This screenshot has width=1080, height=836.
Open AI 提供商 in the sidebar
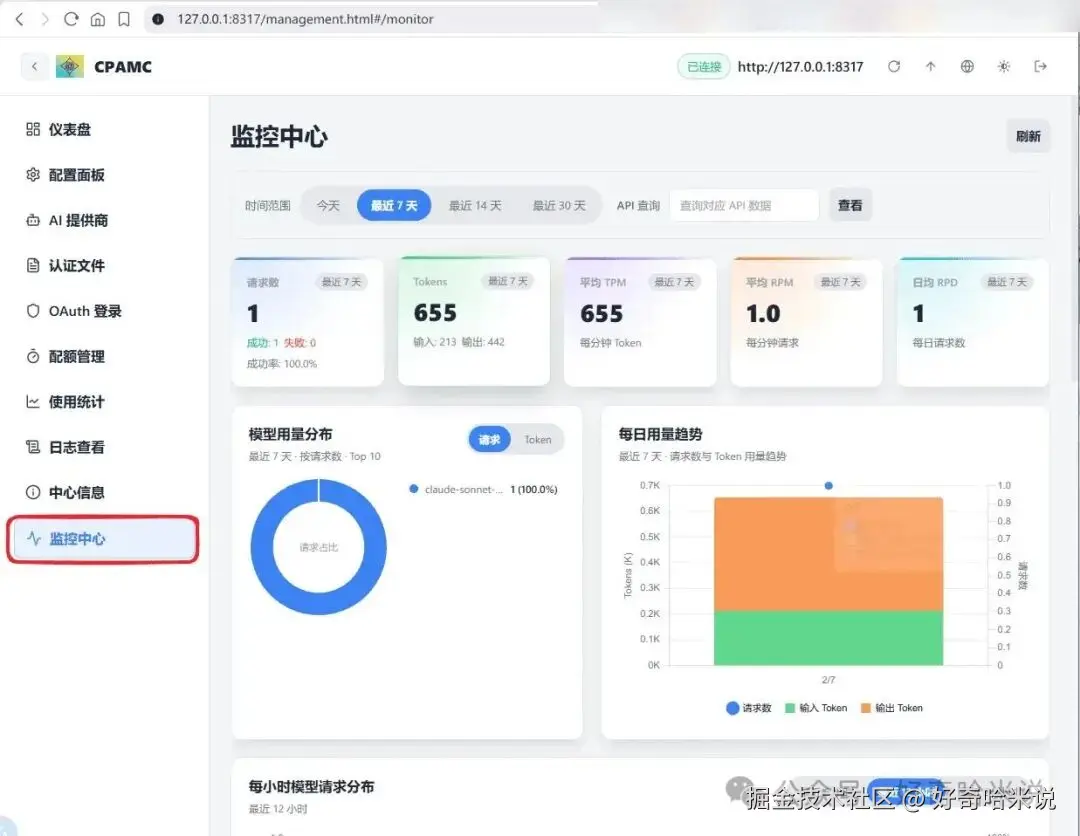tap(103, 220)
